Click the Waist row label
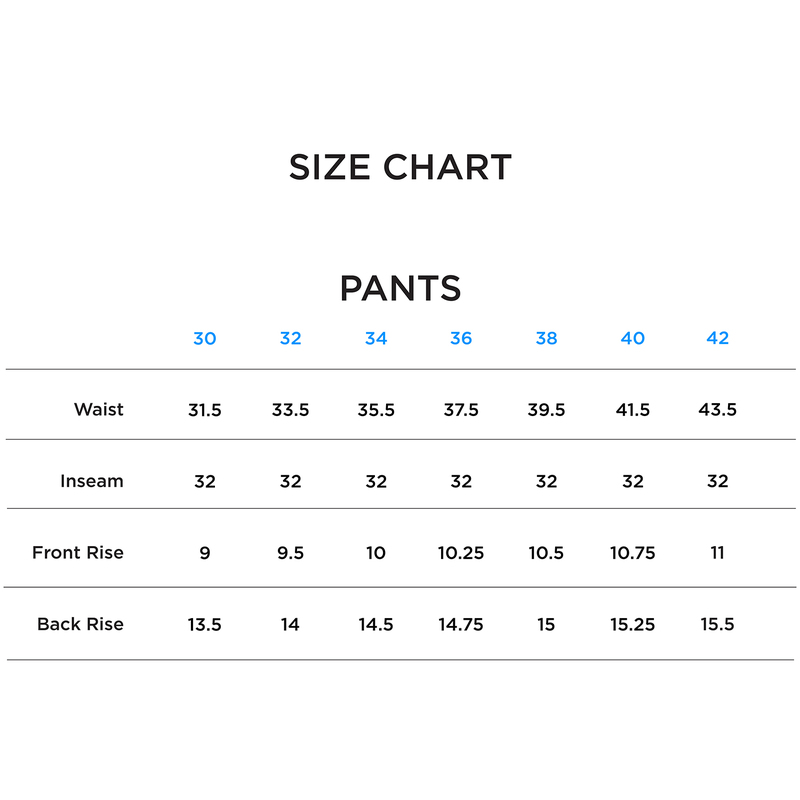This screenshot has height=800, width=800. click(99, 409)
